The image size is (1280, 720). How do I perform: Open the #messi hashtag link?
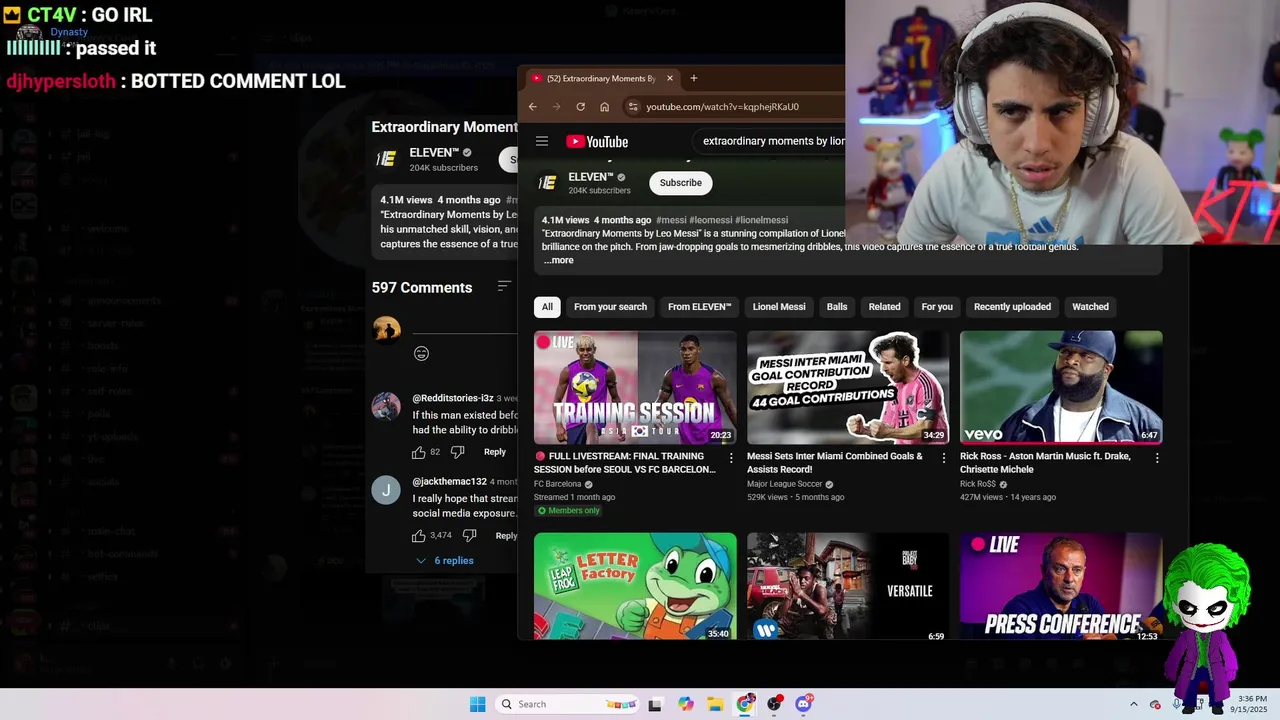click(671, 220)
